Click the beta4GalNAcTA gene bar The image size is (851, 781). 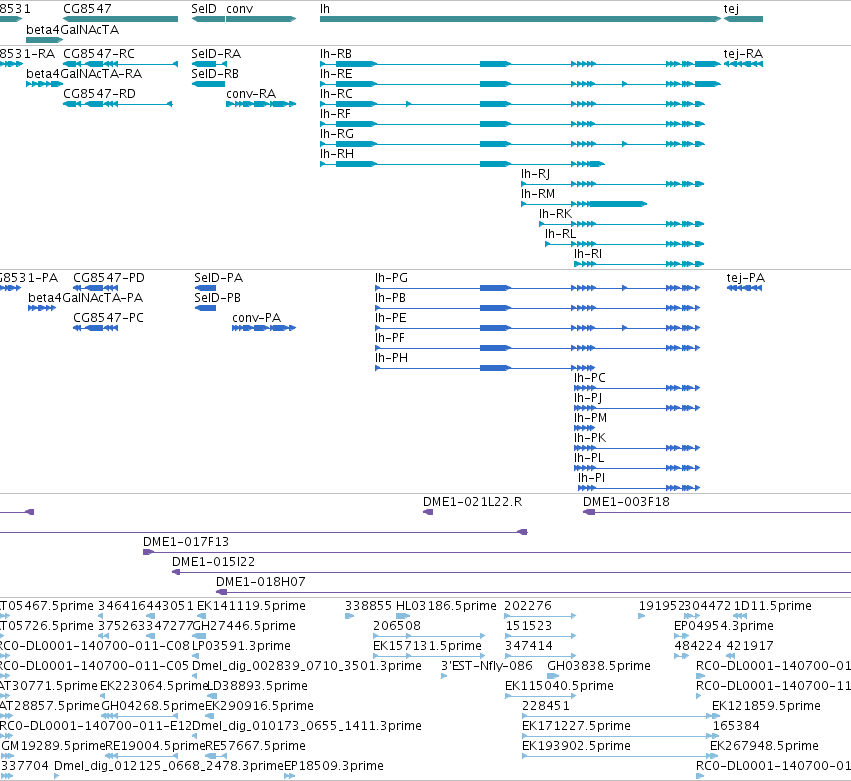click(45, 40)
